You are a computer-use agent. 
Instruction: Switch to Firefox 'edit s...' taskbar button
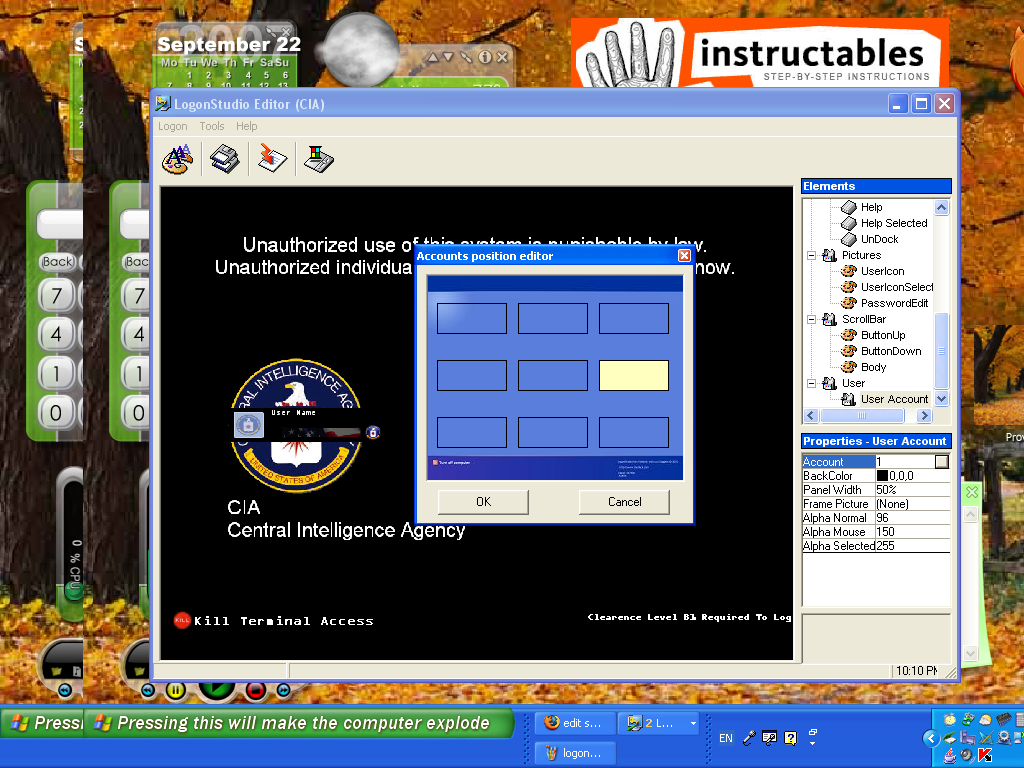[x=575, y=723]
